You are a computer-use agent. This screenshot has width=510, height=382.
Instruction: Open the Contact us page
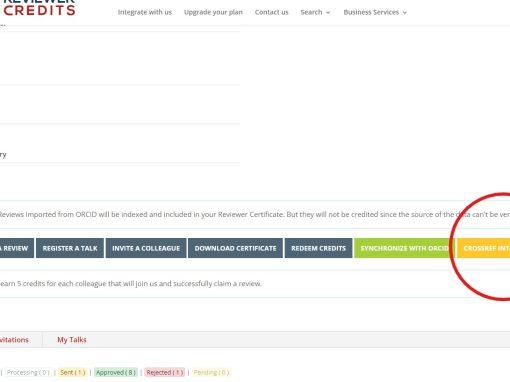(271, 12)
